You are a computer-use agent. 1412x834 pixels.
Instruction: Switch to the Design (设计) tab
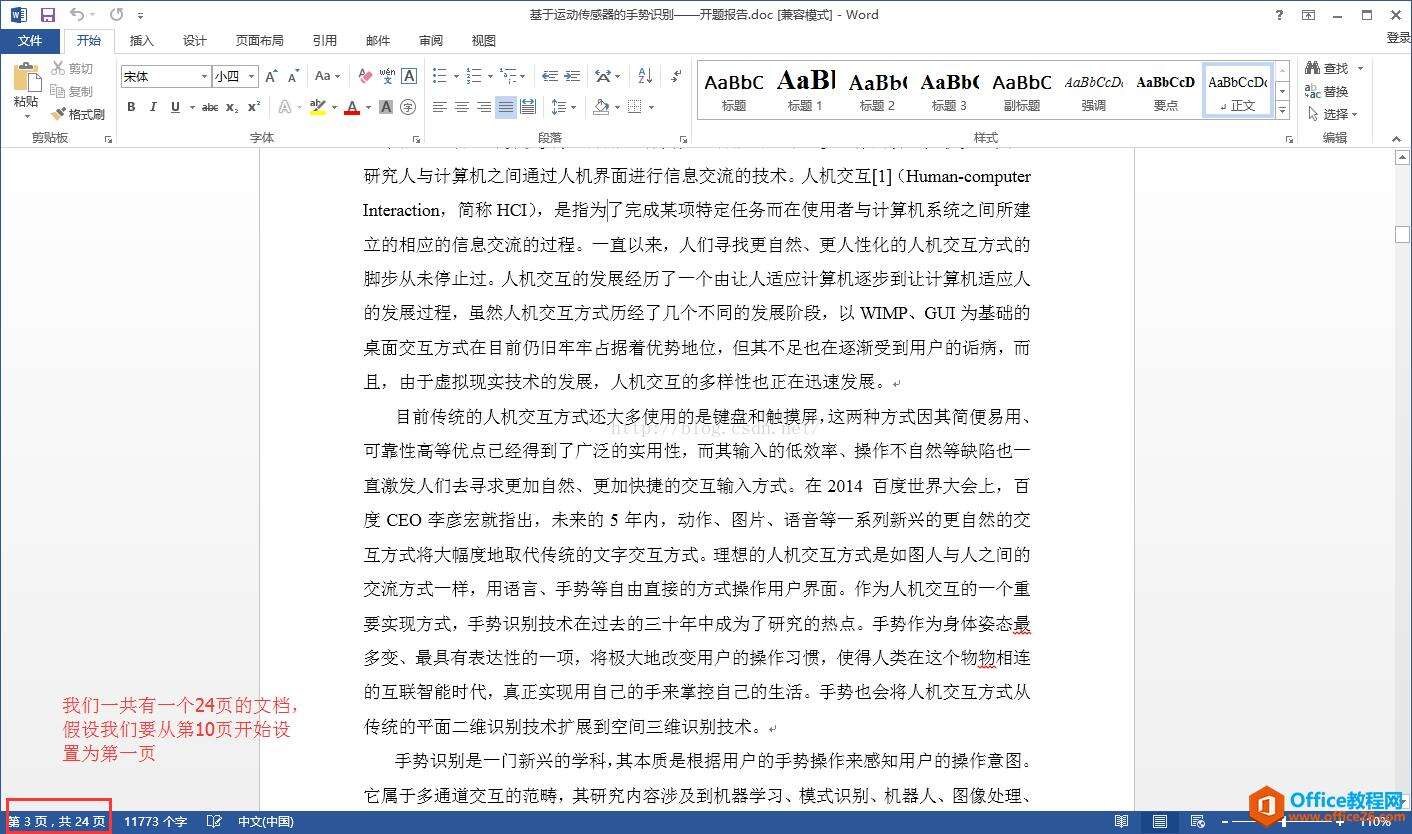[195, 41]
